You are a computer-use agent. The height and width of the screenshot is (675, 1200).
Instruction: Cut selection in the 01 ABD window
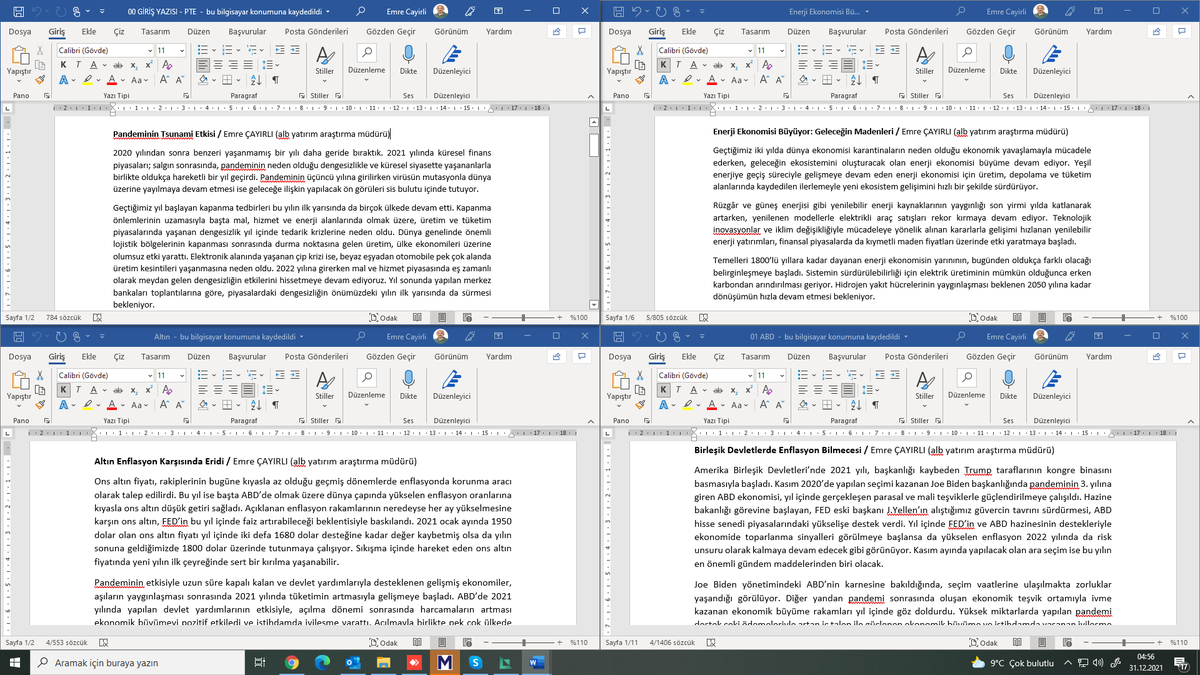pyautogui.click(x=640, y=375)
